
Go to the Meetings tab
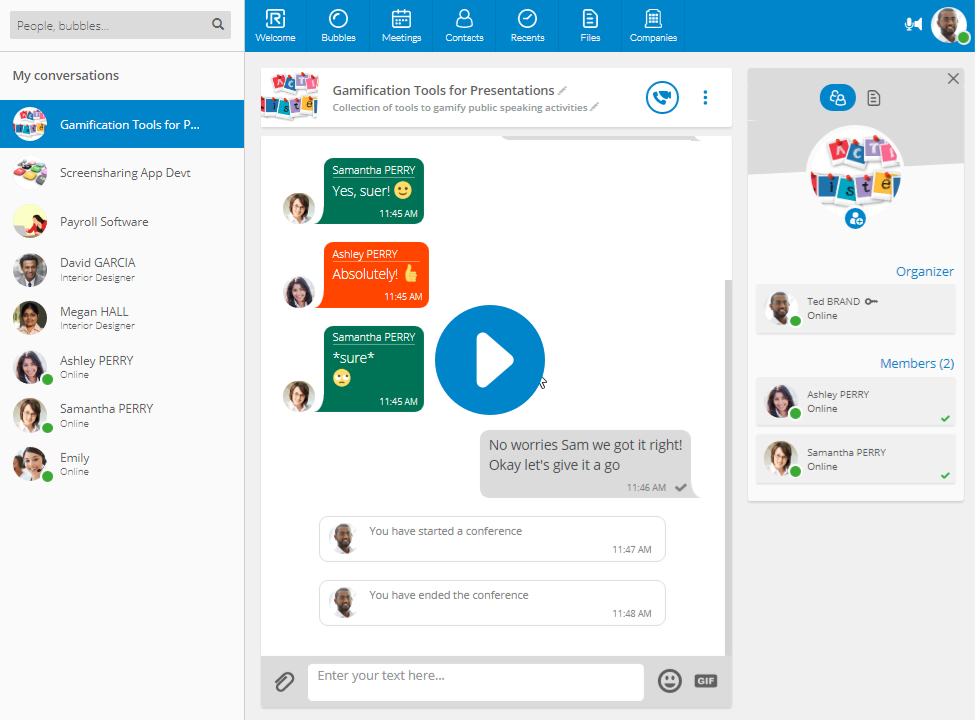click(401, 26)
